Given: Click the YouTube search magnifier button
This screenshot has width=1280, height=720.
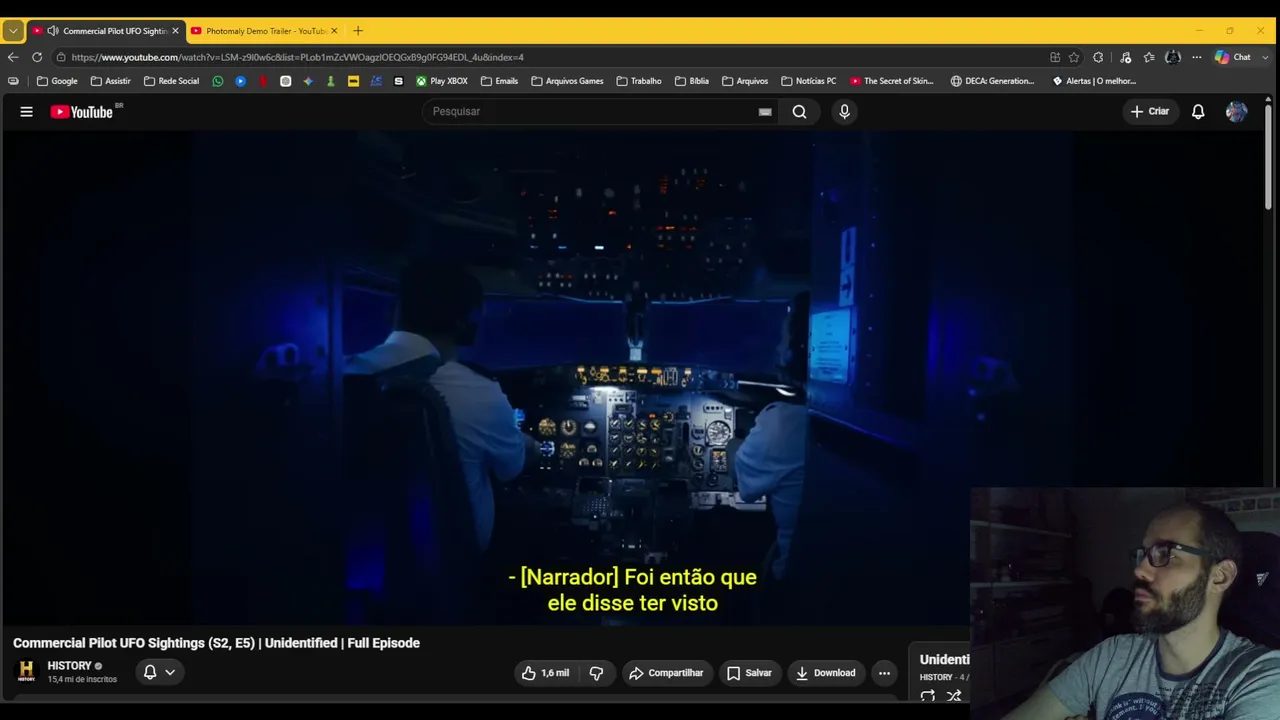Looking at the screenshot, I should click(800, 112).
